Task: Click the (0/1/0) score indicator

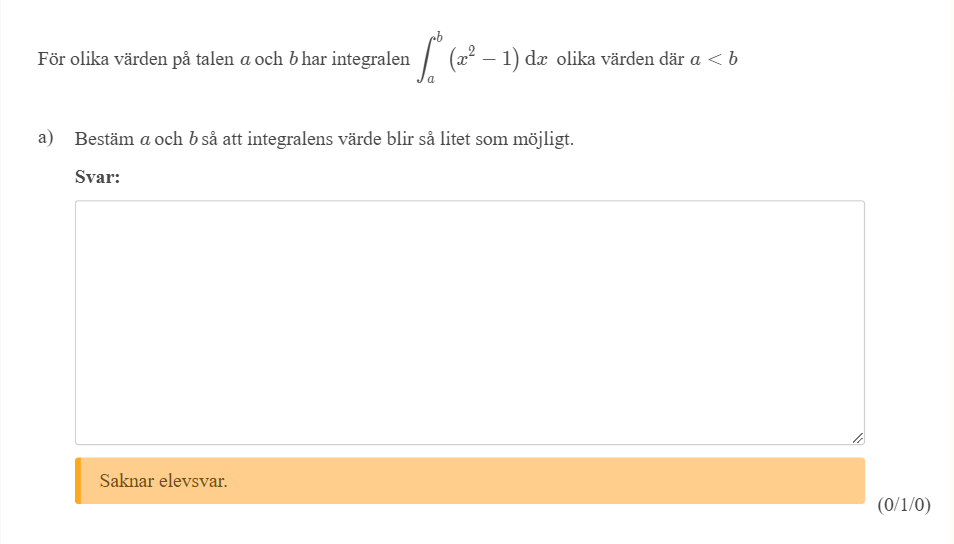Action: 903,505
